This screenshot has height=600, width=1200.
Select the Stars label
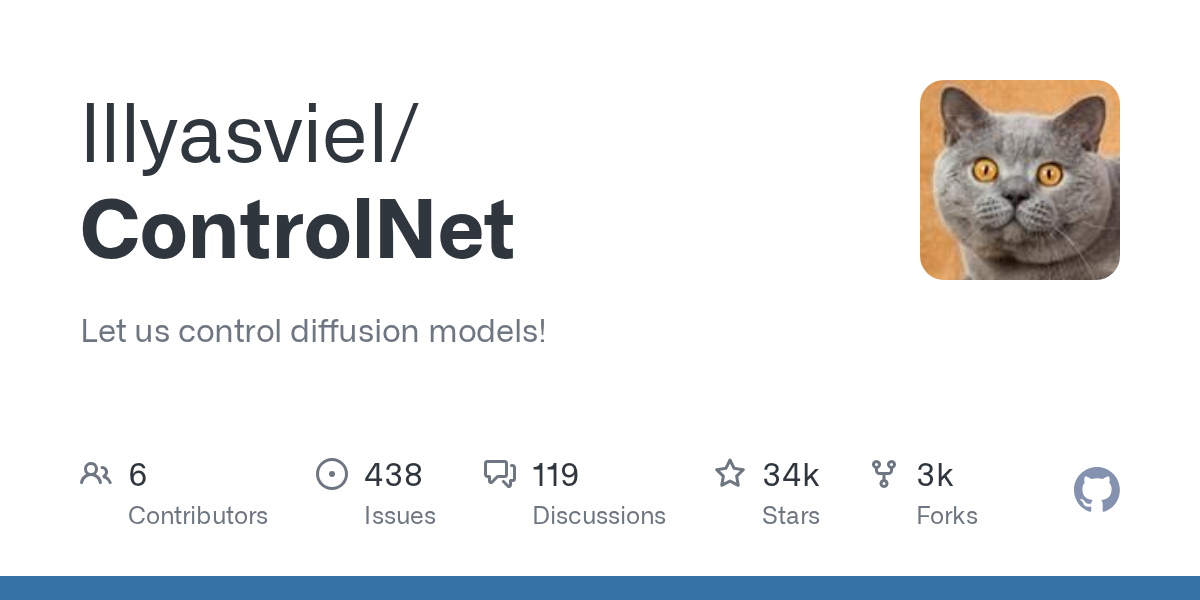pos(791,516)
